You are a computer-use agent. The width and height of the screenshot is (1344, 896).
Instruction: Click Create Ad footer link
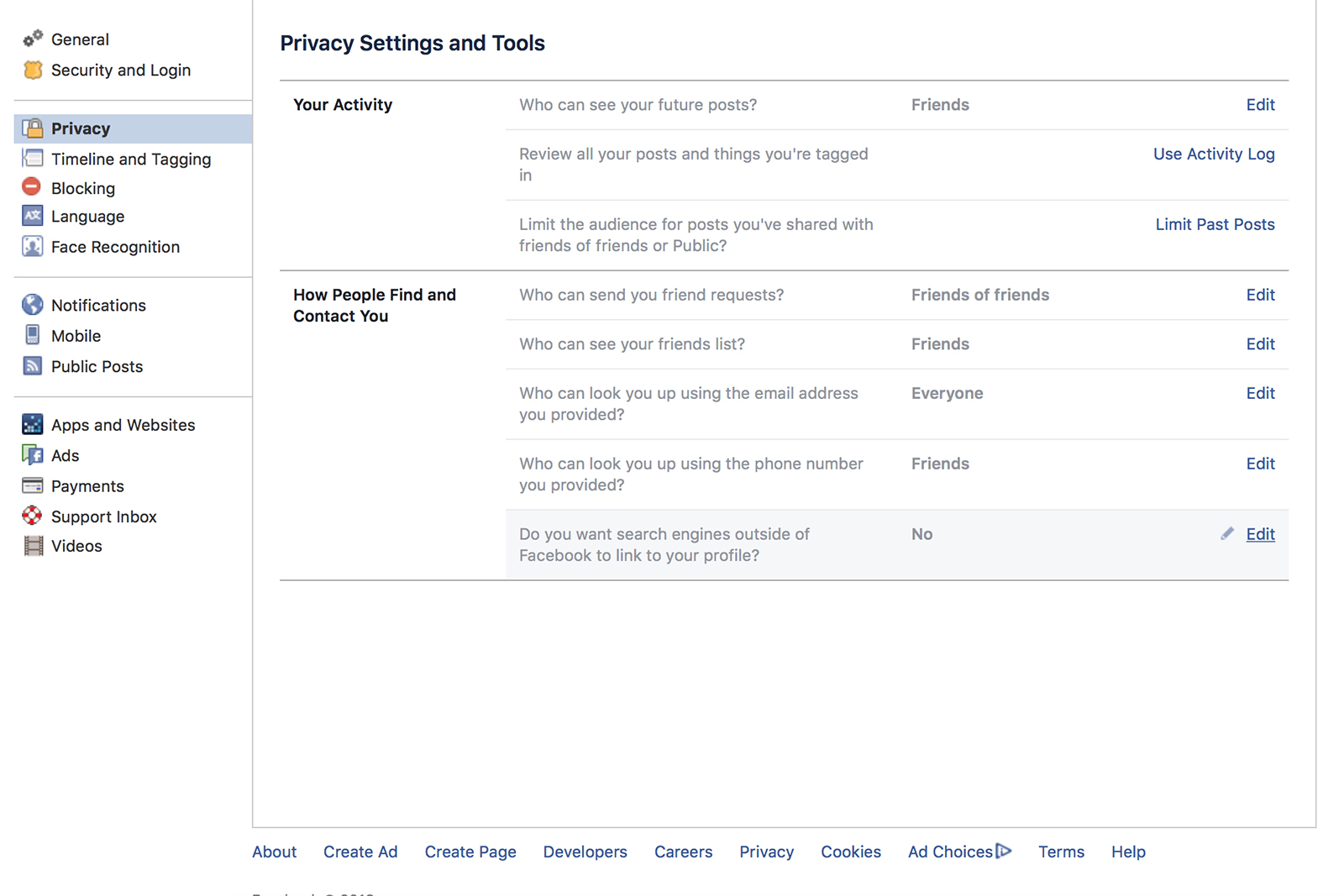pyautogui.click(x=360, y=851)
